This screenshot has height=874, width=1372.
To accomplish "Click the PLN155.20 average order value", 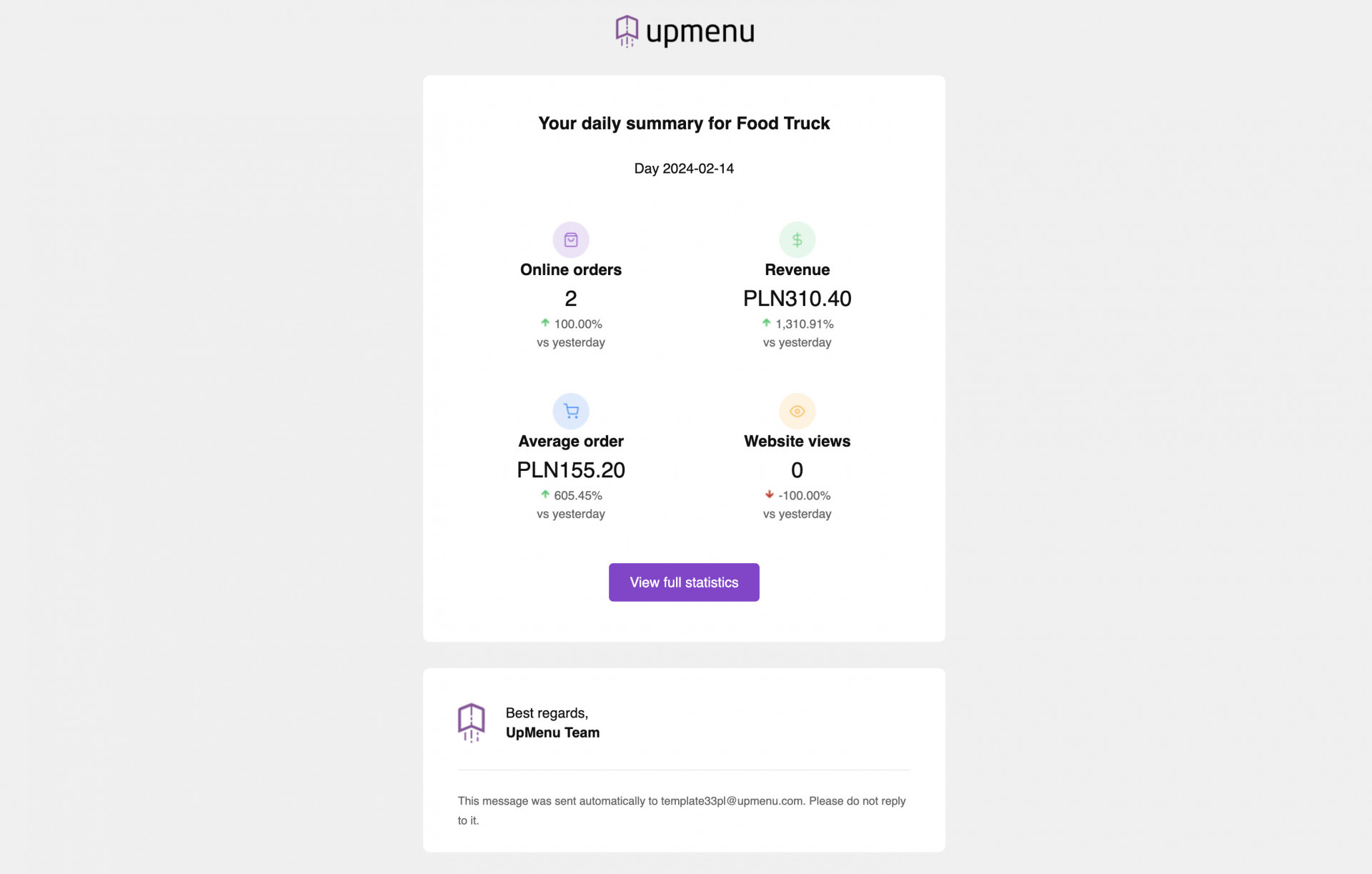I will tap(570, 470).
